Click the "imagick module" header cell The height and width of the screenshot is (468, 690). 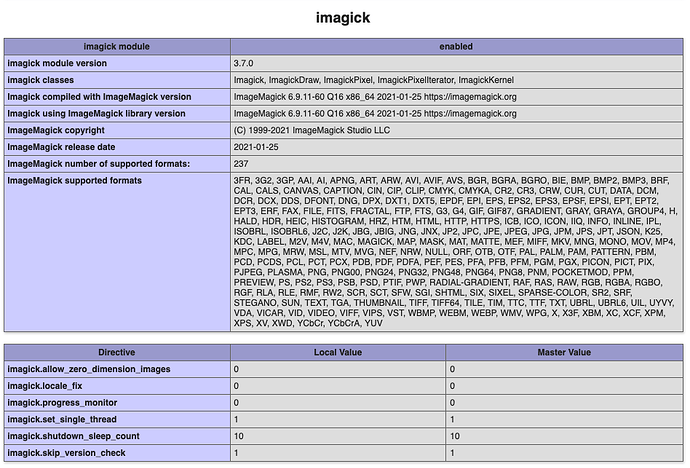[116, 46]
